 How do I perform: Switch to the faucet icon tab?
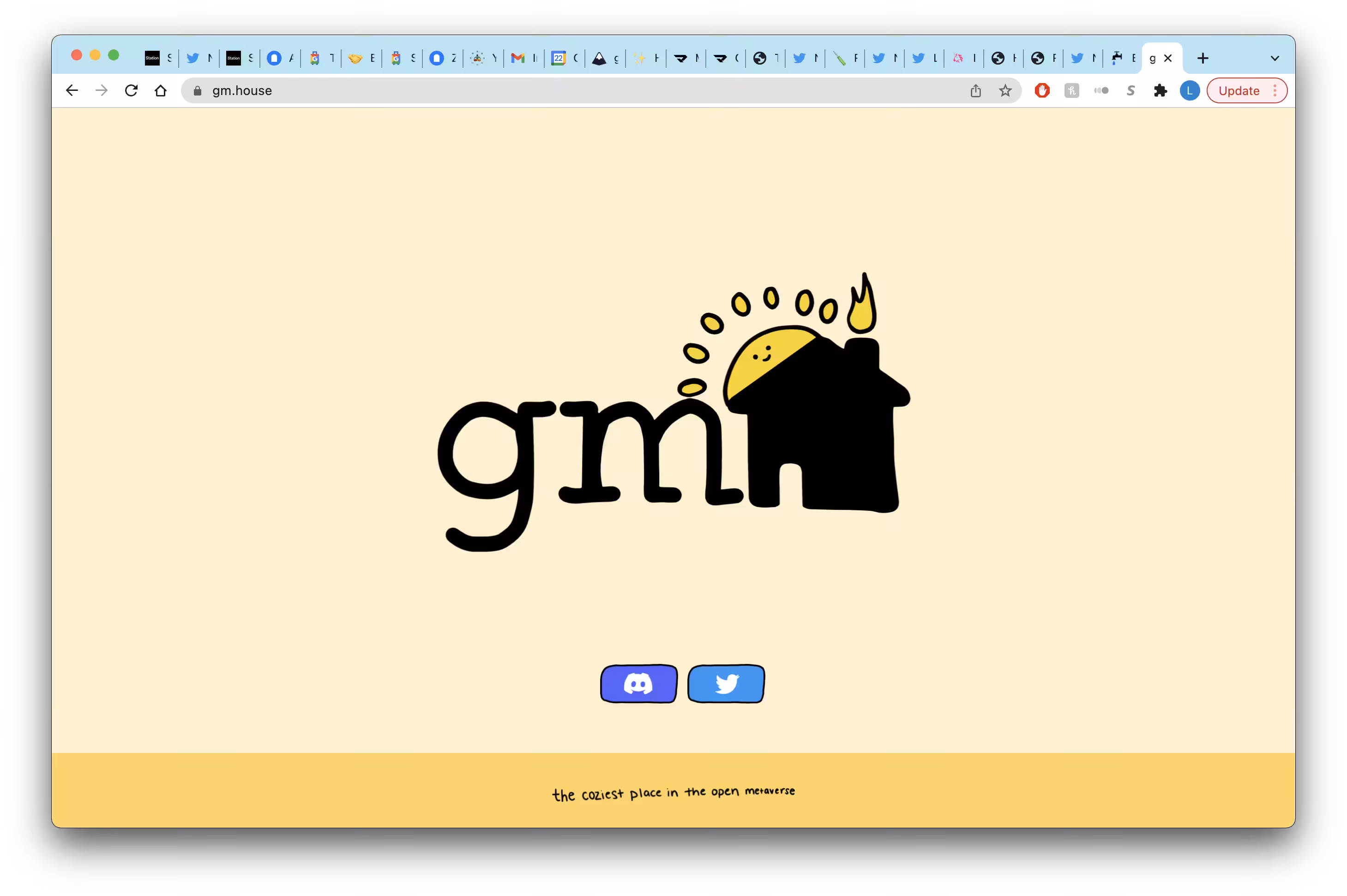(x=1122, y=58)
